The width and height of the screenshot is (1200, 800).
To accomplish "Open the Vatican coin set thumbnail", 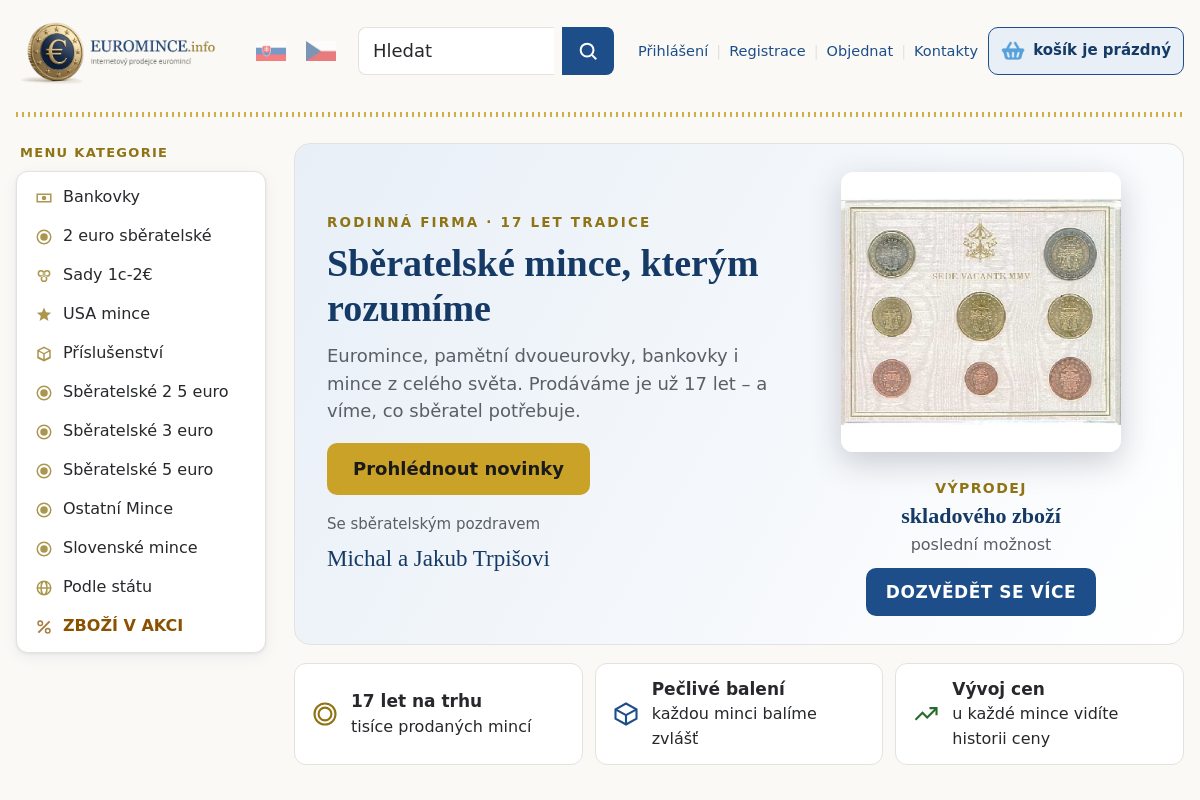I will [981, 312].
